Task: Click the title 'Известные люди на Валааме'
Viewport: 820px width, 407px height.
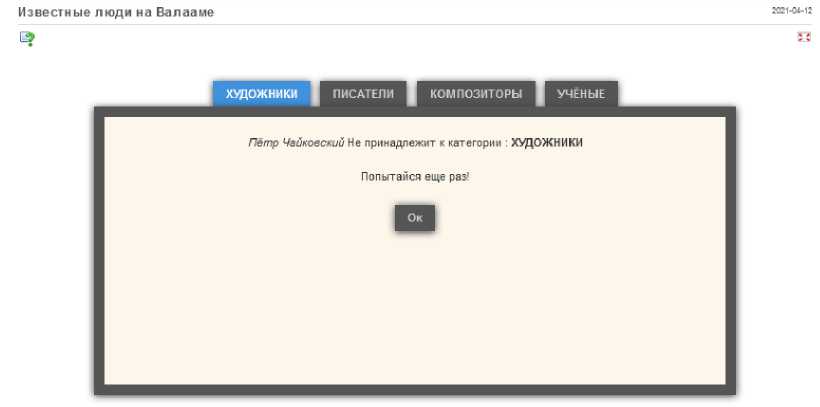Action: (116, 12)
